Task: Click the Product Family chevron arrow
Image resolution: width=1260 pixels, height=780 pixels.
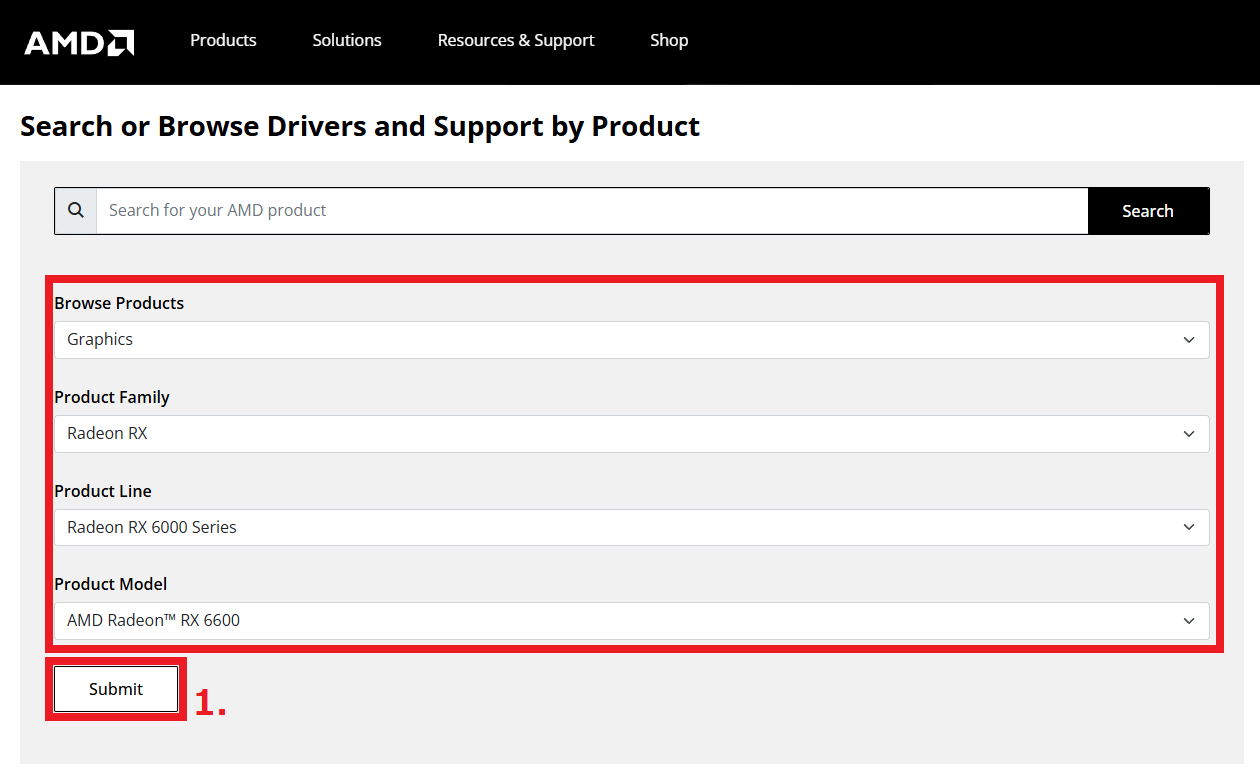Action: [x=1188, y=434]
